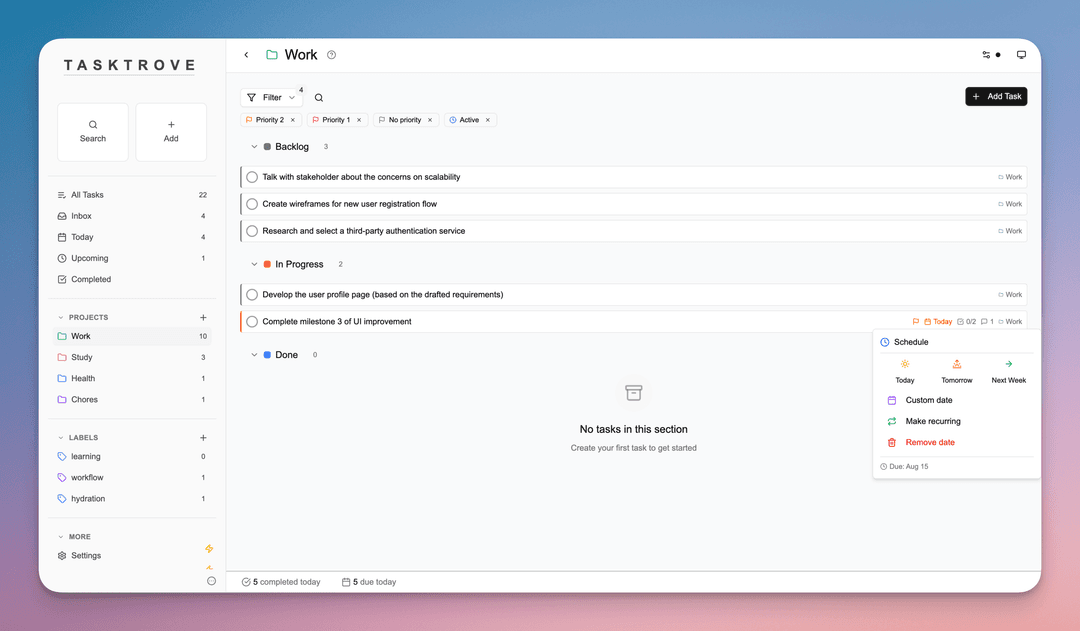Collapse the MORE sidebar group
This screenshot has width=1080, height=631.
coord(61,537)
